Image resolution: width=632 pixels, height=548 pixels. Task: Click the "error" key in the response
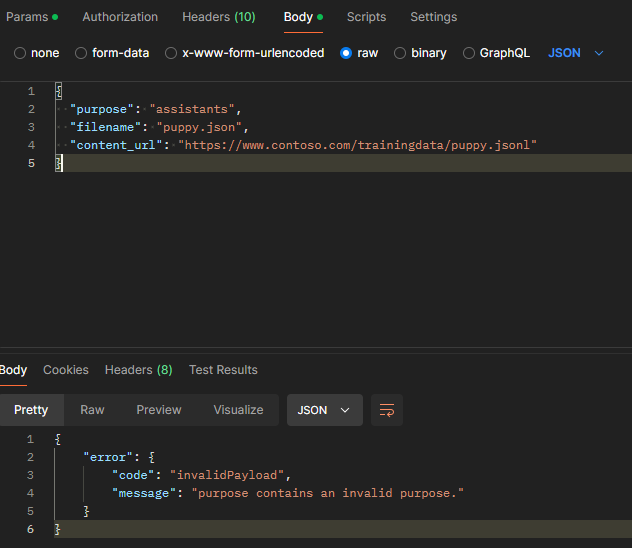coord(108,457)
